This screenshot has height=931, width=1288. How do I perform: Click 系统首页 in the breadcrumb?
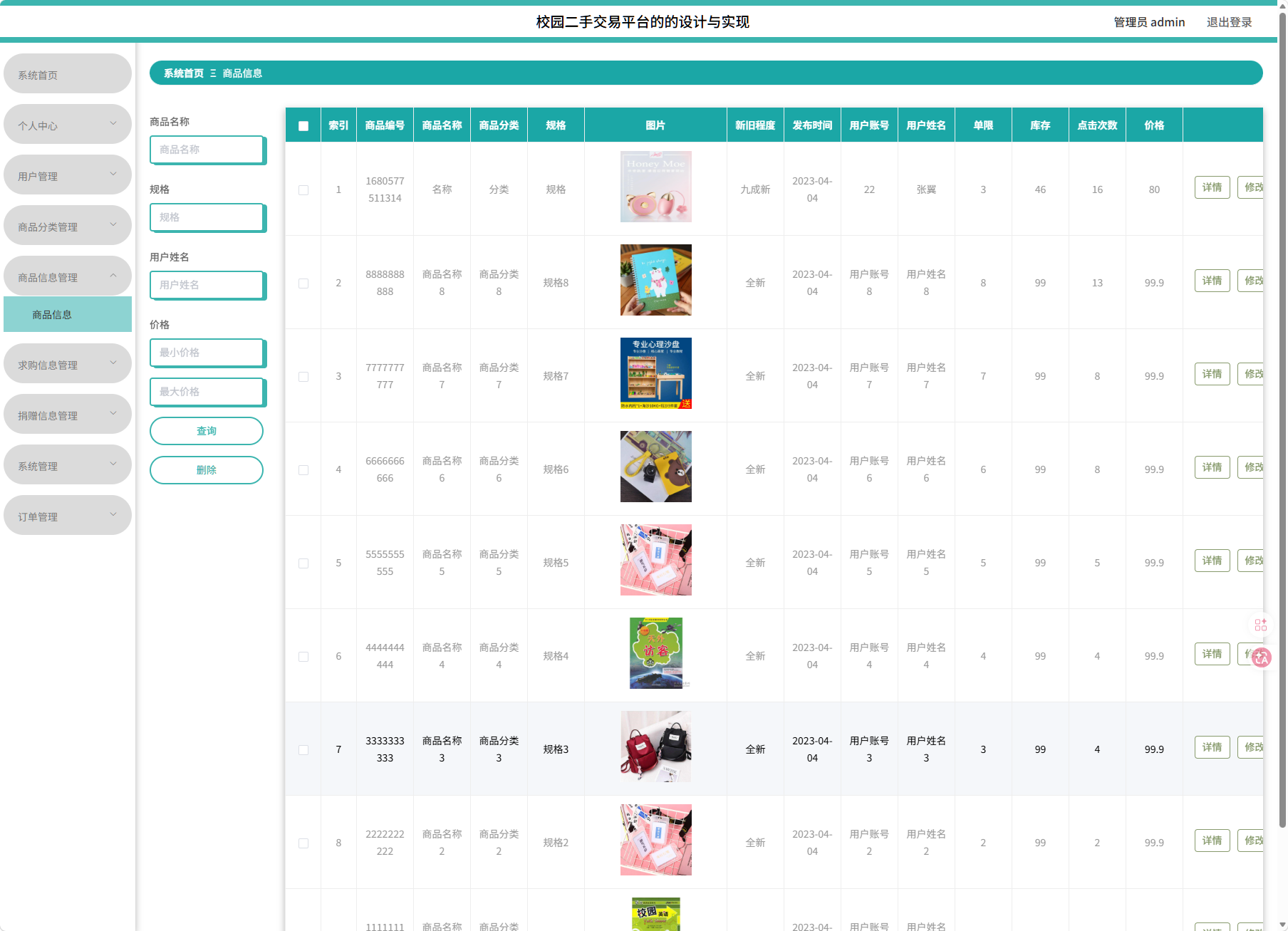point(184,73)
